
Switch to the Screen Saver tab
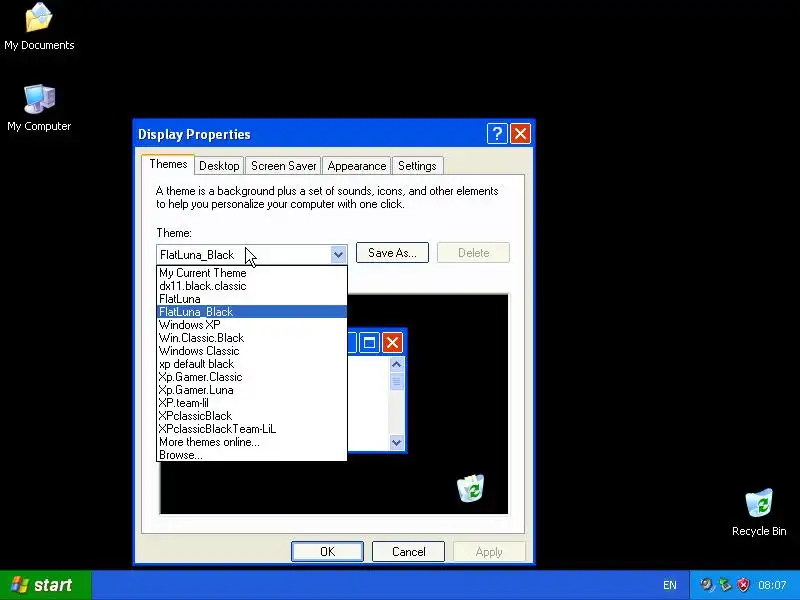[x=284, y=166]
